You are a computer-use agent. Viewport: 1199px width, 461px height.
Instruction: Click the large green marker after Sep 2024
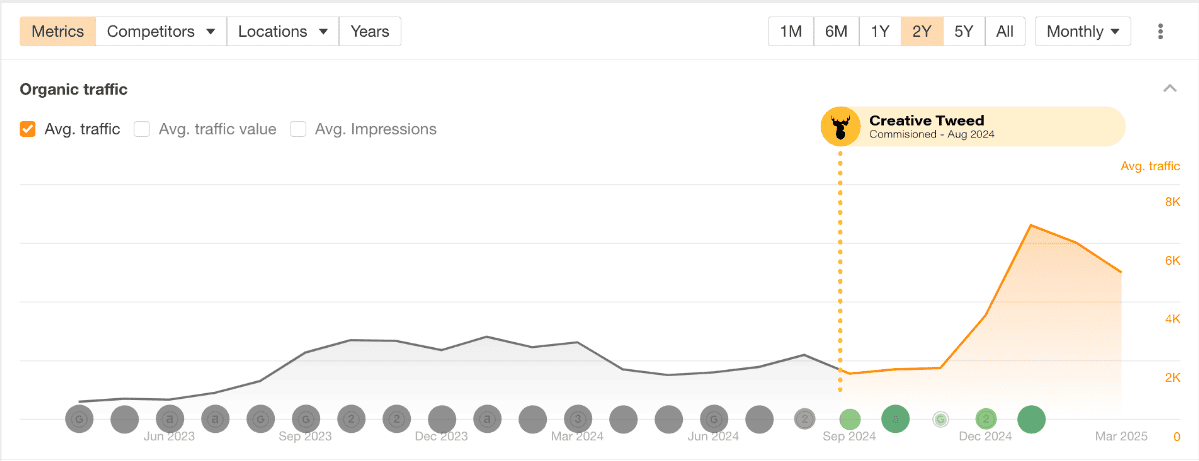[x=895, y=419]
